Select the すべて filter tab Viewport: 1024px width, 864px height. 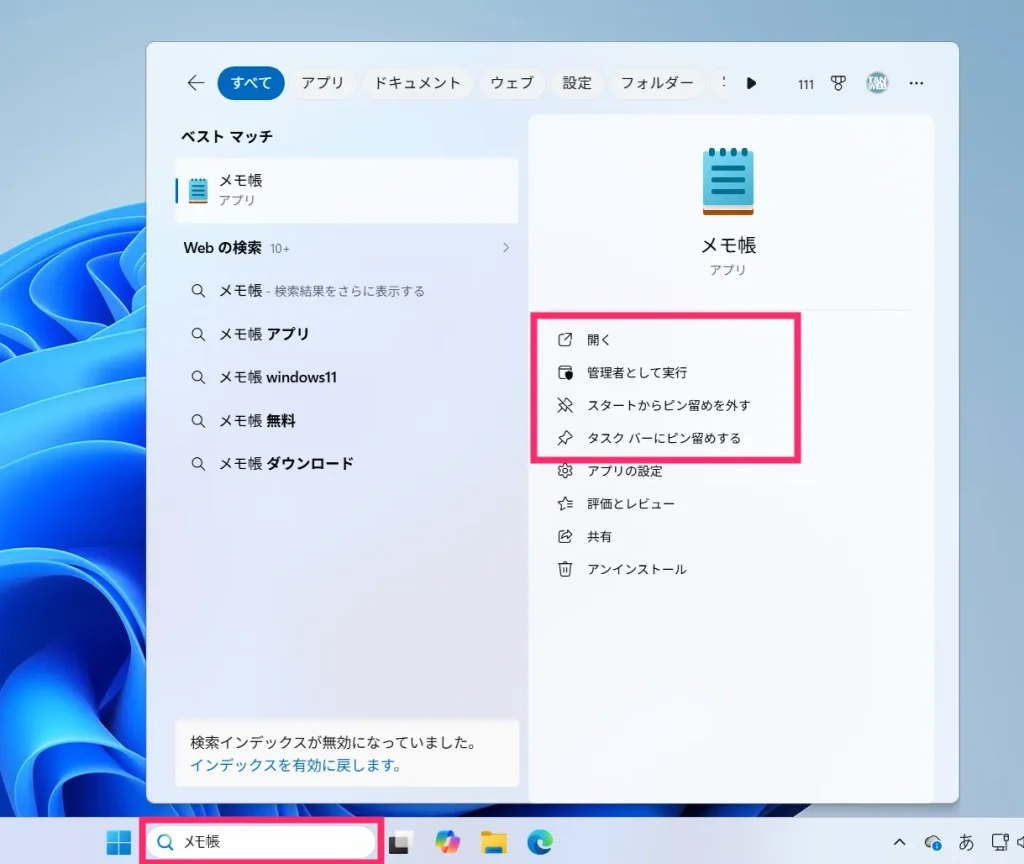[251, 83]
